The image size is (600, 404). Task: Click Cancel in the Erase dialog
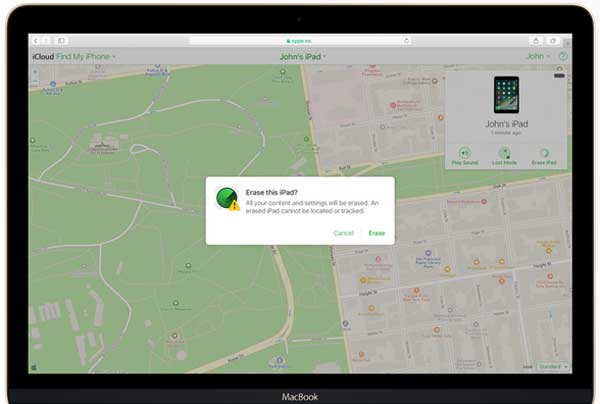[x=343, y=233]
